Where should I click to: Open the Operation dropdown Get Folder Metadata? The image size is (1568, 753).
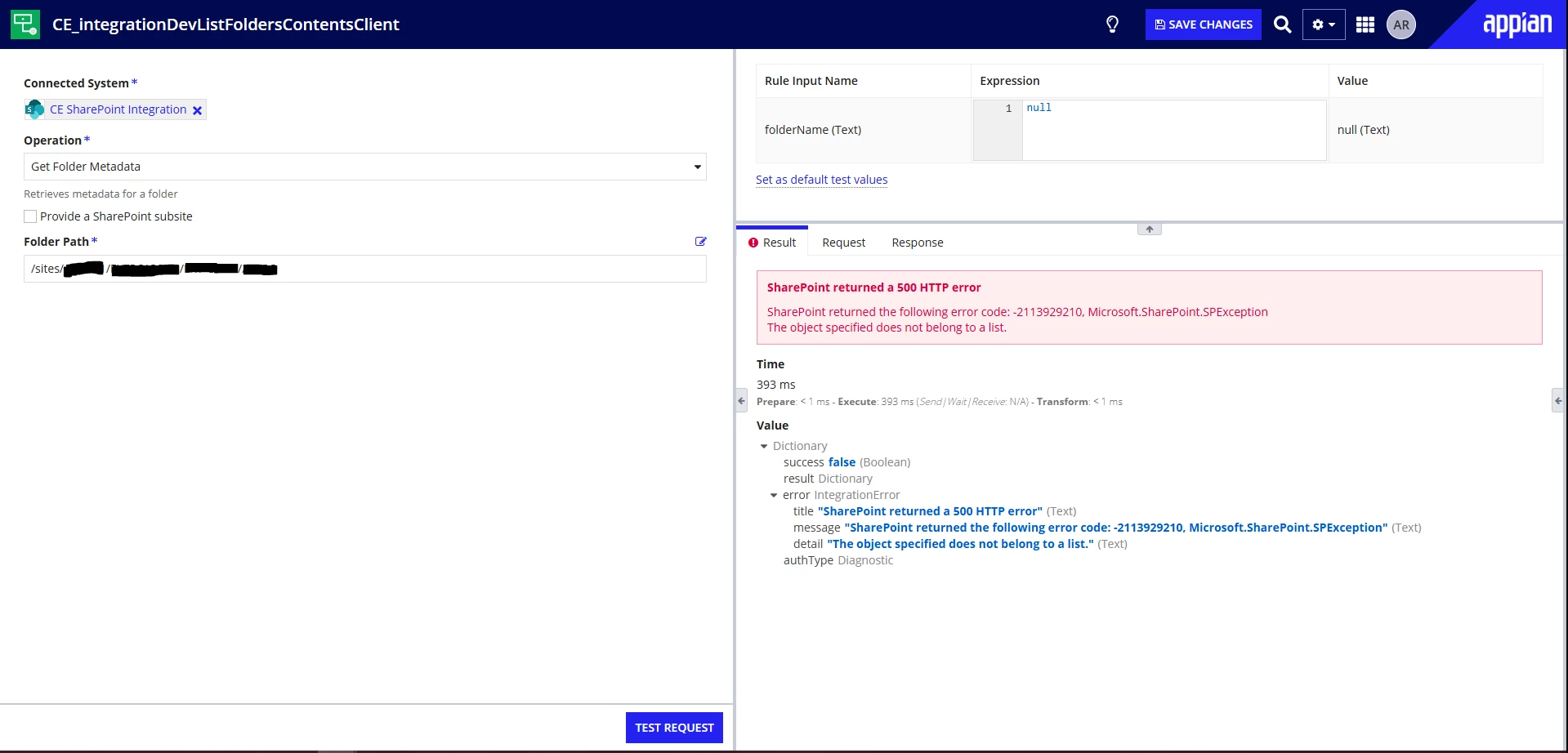[x=365, y=167]
